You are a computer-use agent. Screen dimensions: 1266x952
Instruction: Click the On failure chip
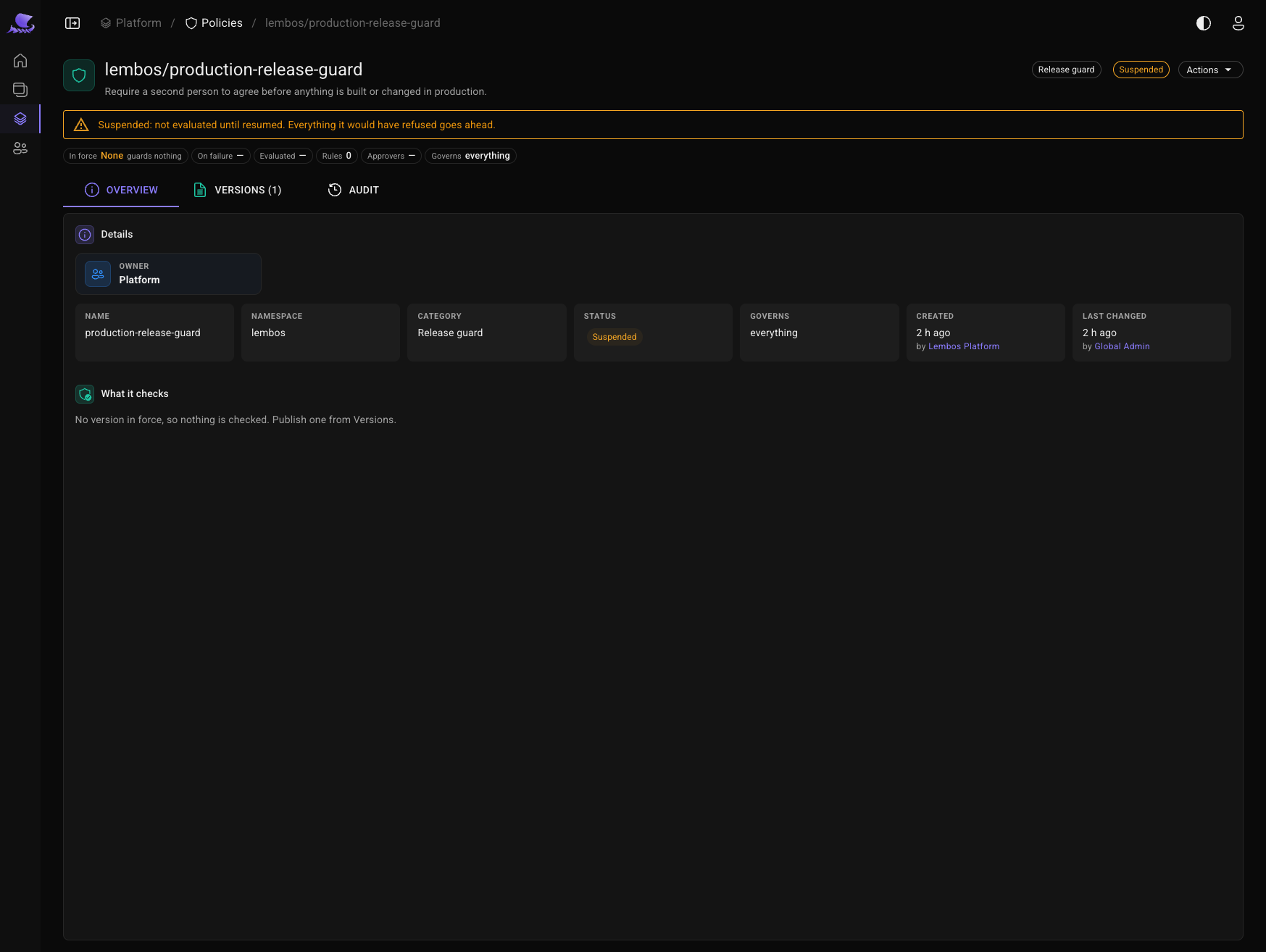221,156
